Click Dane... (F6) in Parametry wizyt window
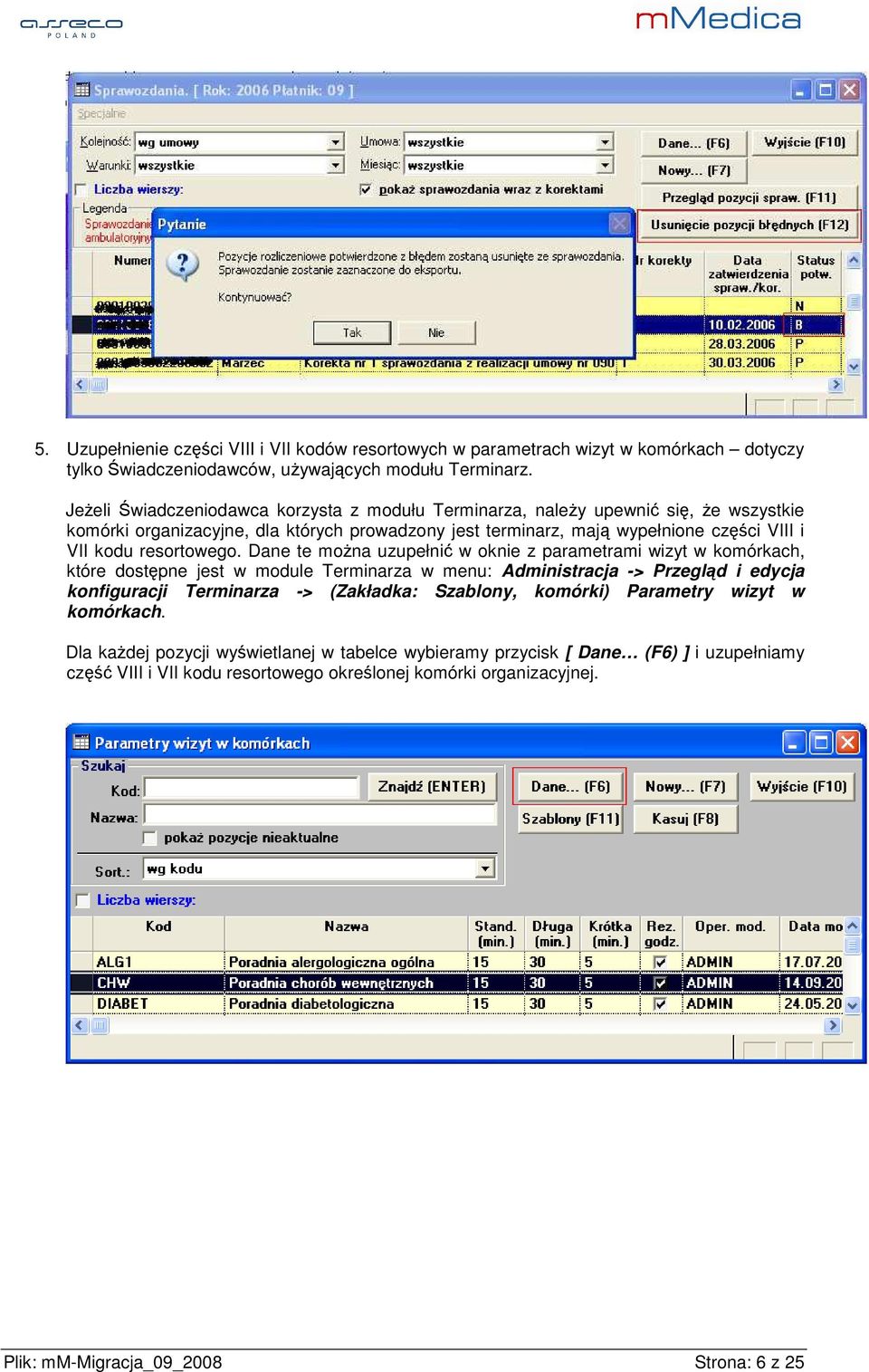 click(x=570, y=786)
